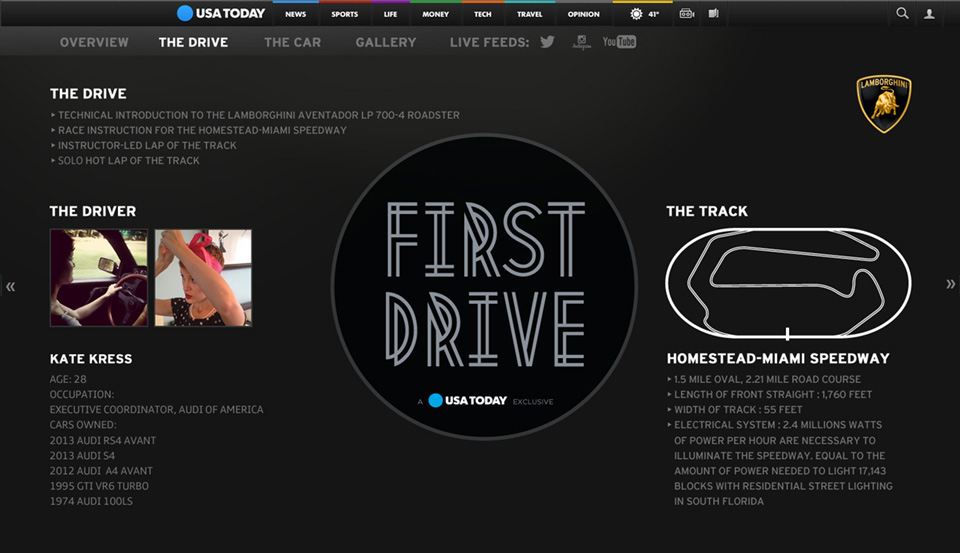Go to previous page with left double-chevron
Viewport: 960px width, 553px height.
click(10, 286)
